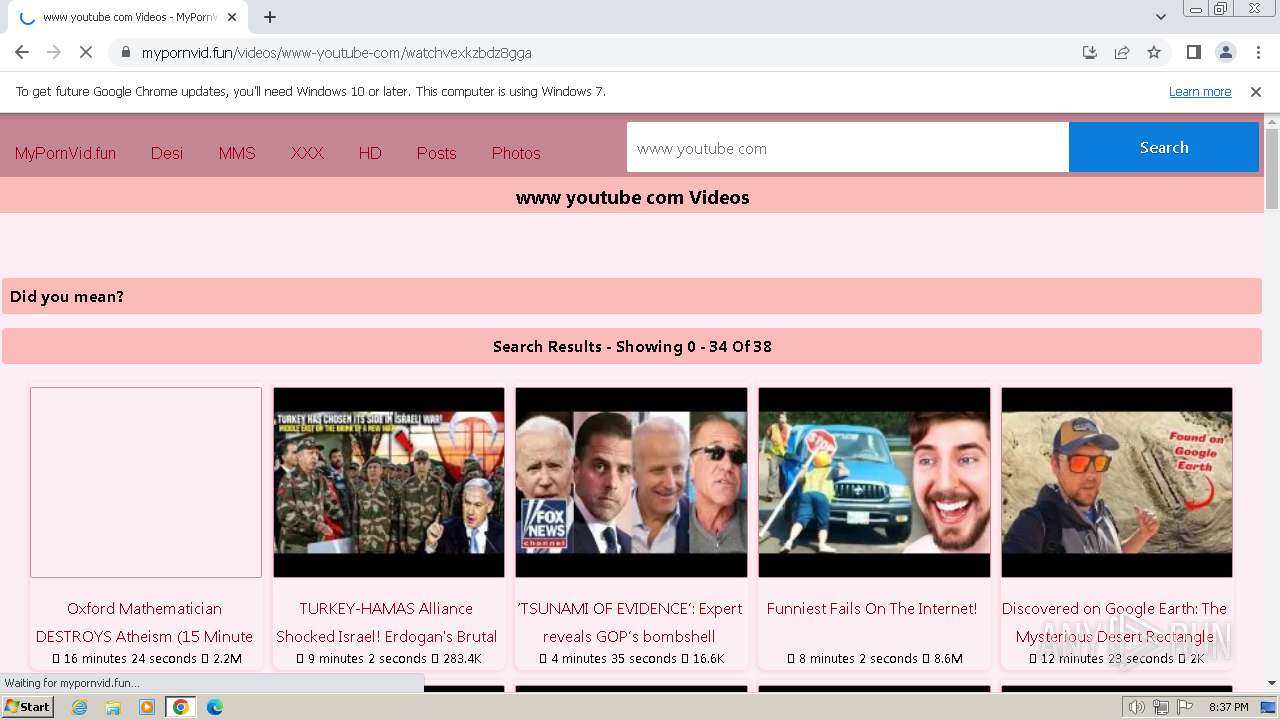Switch to Chrome in the taskbar
This screenshot has width=1280, height=720.
181,707
